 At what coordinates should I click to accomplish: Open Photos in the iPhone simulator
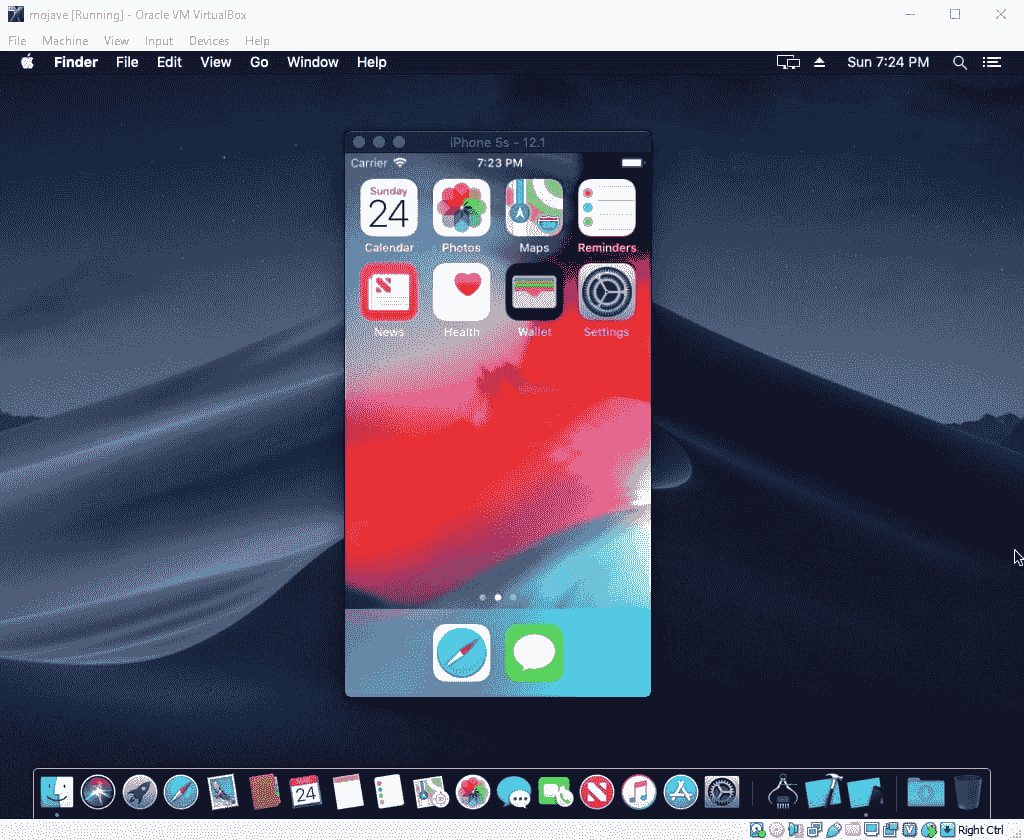pos(461,208)
